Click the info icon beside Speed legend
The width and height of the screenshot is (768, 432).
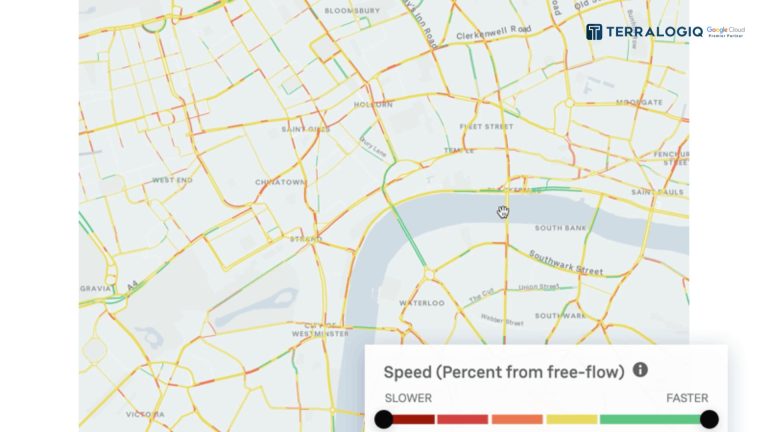pyautogui.click(x=640, y=370)
